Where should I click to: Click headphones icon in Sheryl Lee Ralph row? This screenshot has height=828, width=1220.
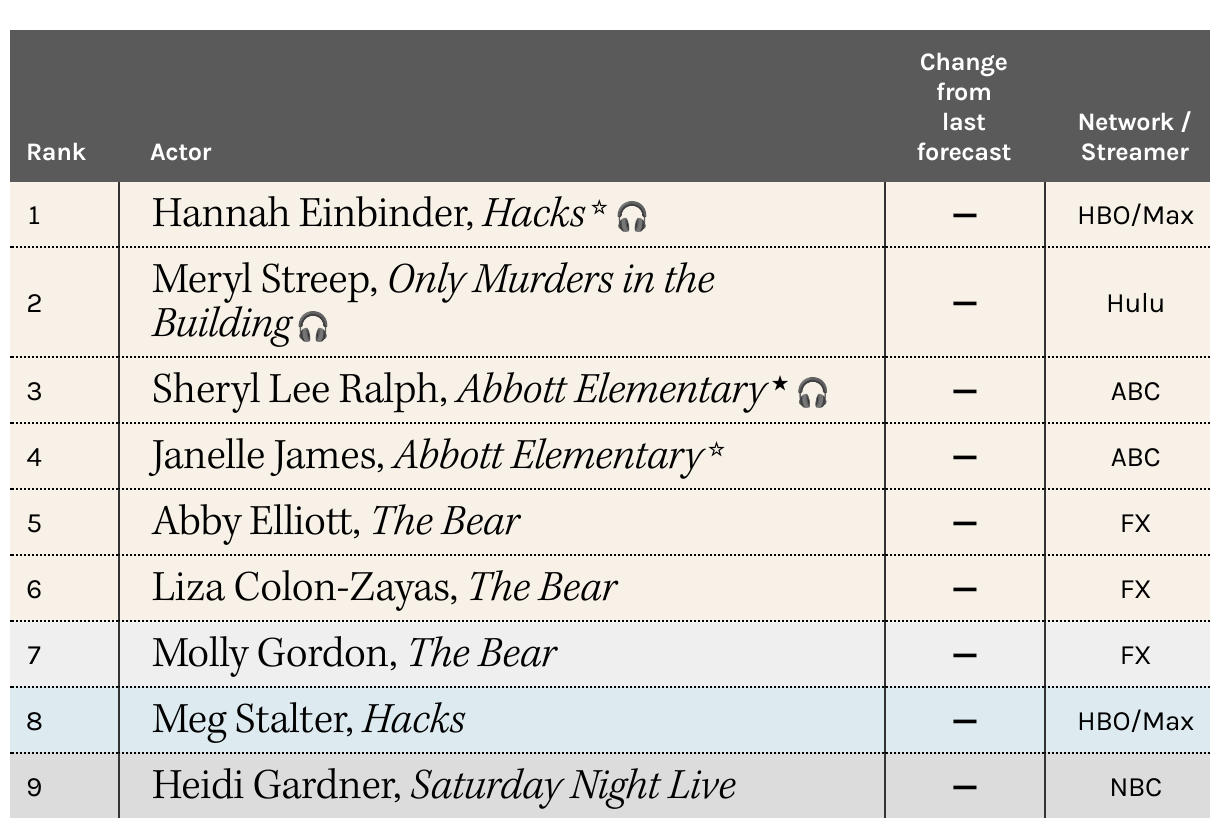click(x=813, y=393)
